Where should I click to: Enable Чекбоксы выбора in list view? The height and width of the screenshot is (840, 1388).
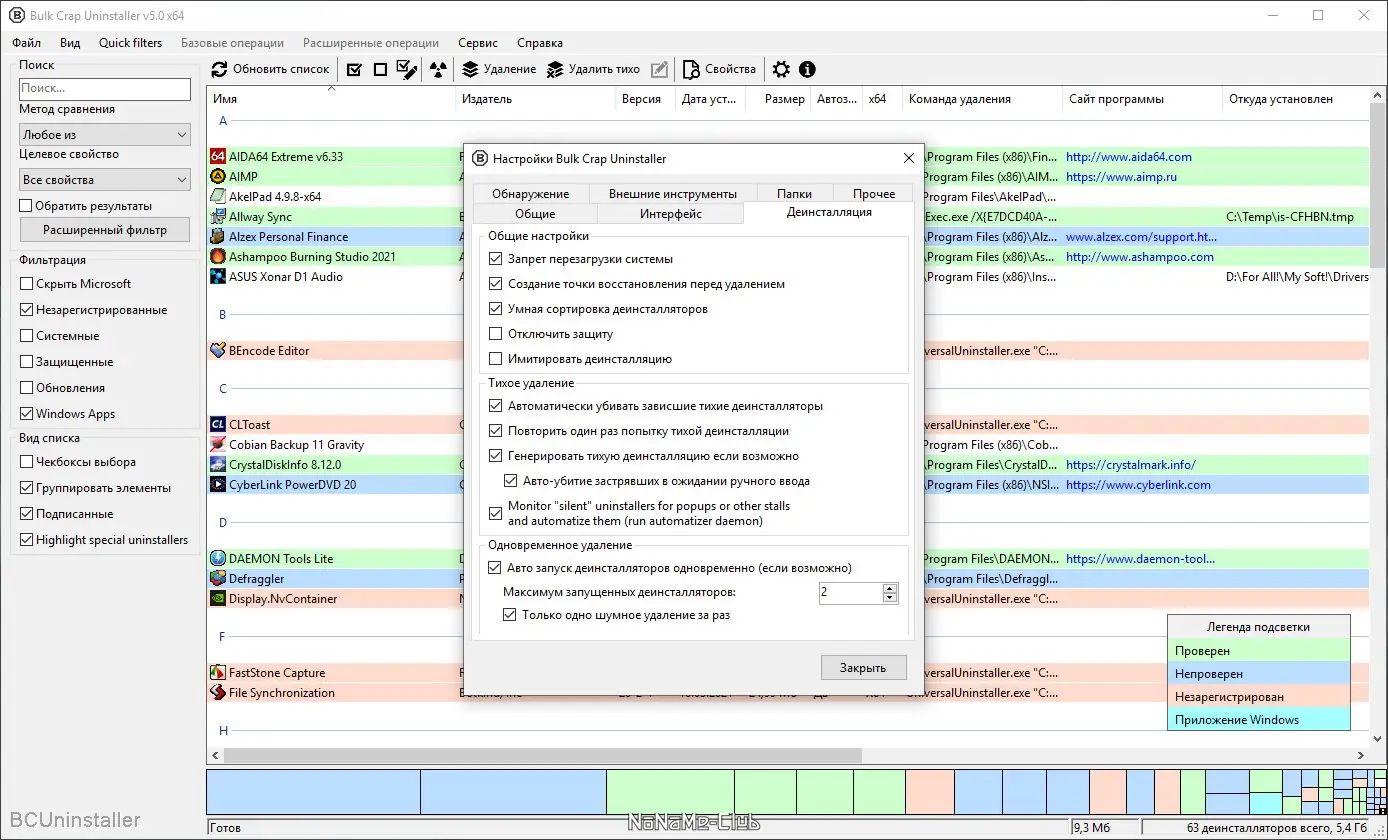pyautogui.click(x=27, y=462)
